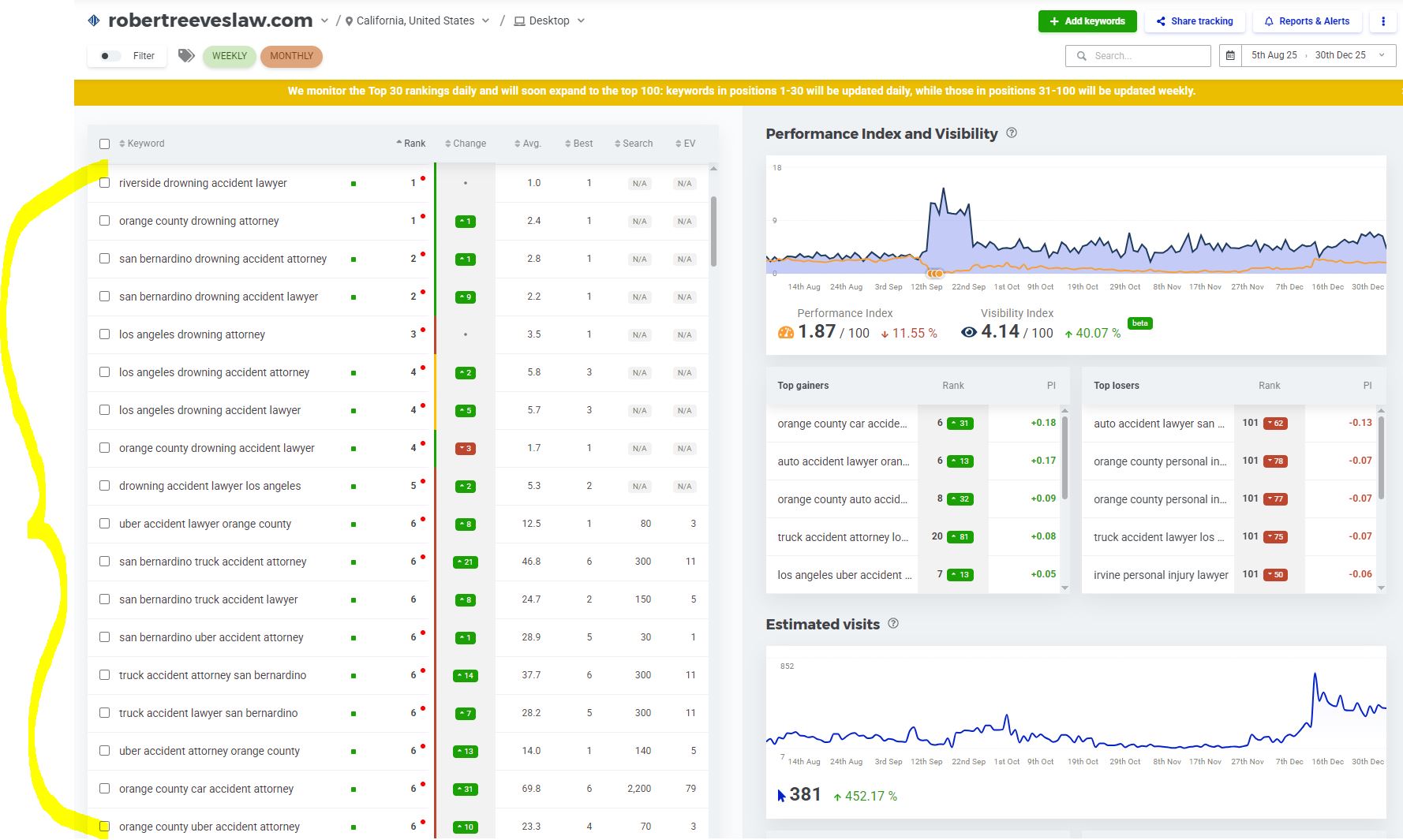Click the tags icon beside Filter
The width and height of the screenshot is (1403, 840).
(186, 55)
